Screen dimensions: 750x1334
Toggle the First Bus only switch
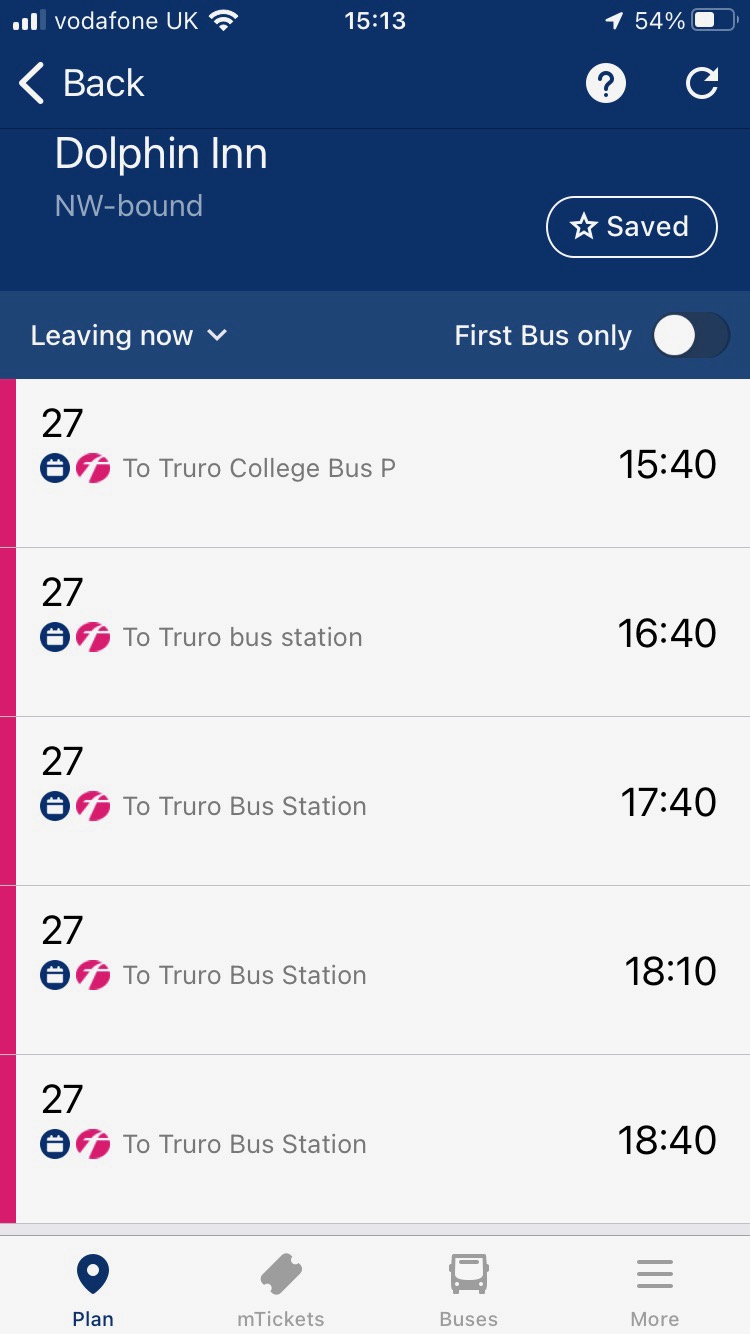click(x=691, y=336)
